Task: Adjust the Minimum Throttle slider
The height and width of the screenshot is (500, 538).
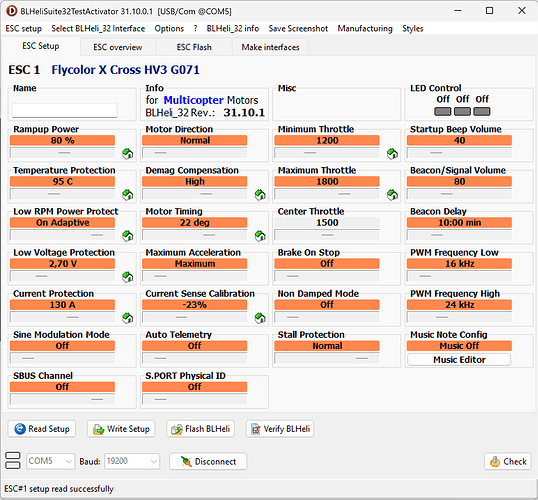Action: tap(327, 153)
